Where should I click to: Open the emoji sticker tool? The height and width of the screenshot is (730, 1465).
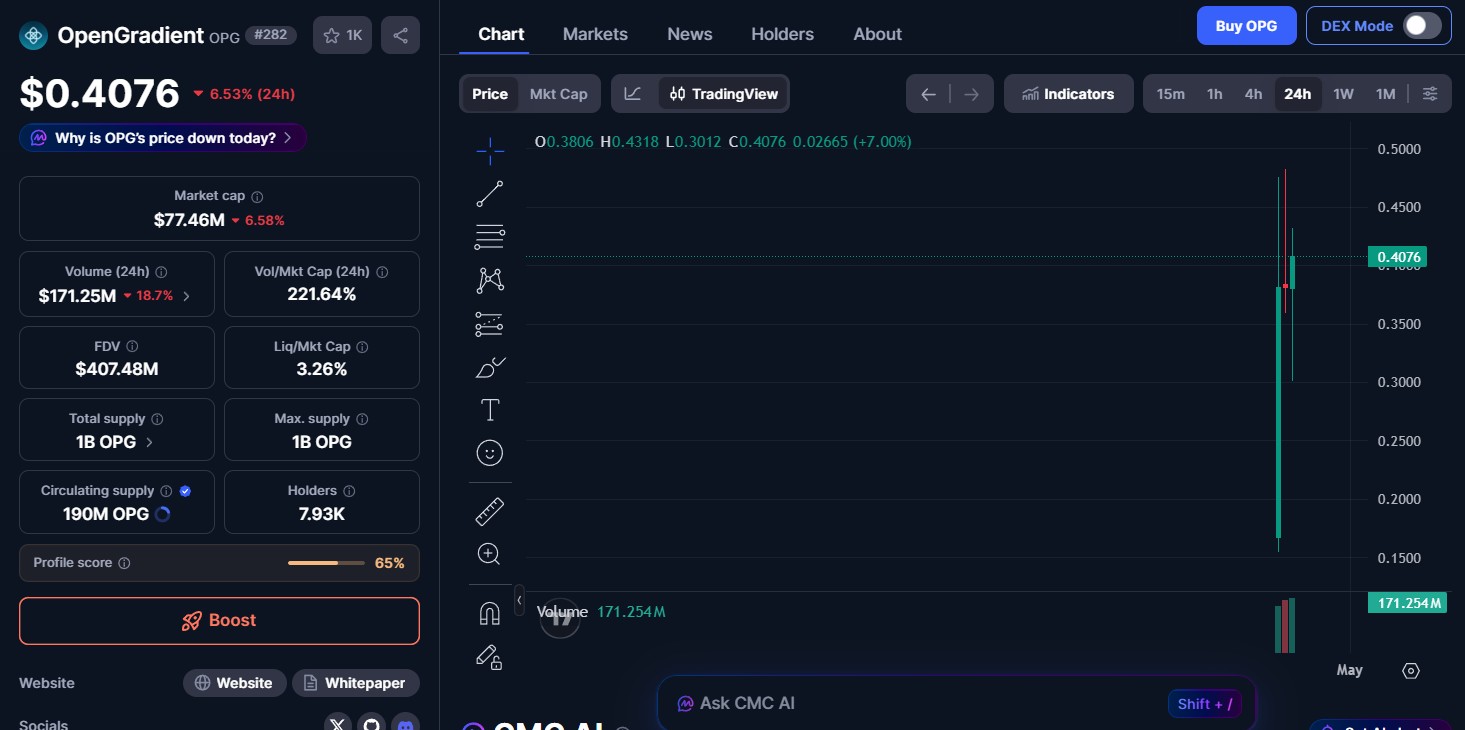pyautogui.click(x=489, y=452)
